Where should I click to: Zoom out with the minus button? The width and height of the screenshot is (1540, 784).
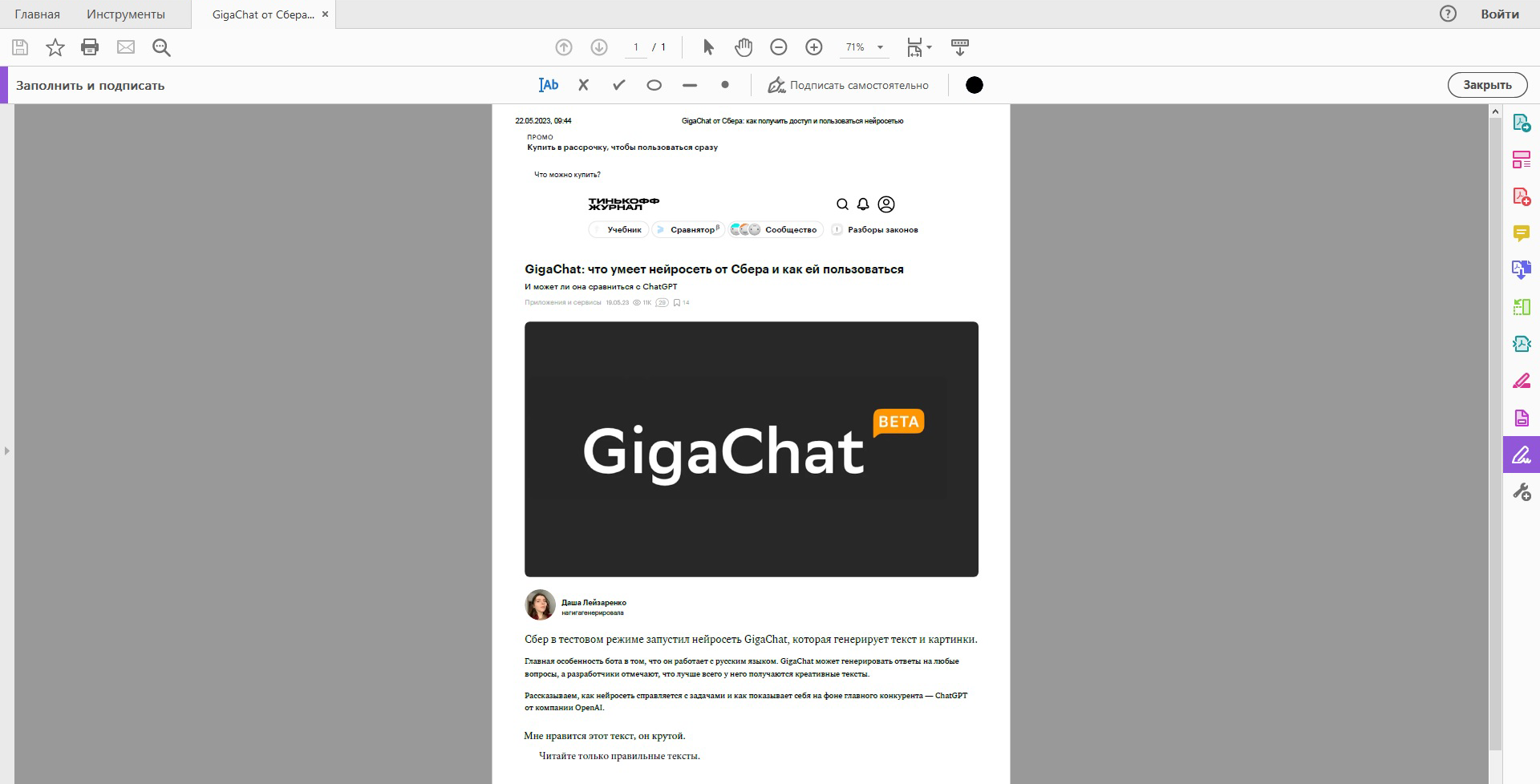point(779,47)
